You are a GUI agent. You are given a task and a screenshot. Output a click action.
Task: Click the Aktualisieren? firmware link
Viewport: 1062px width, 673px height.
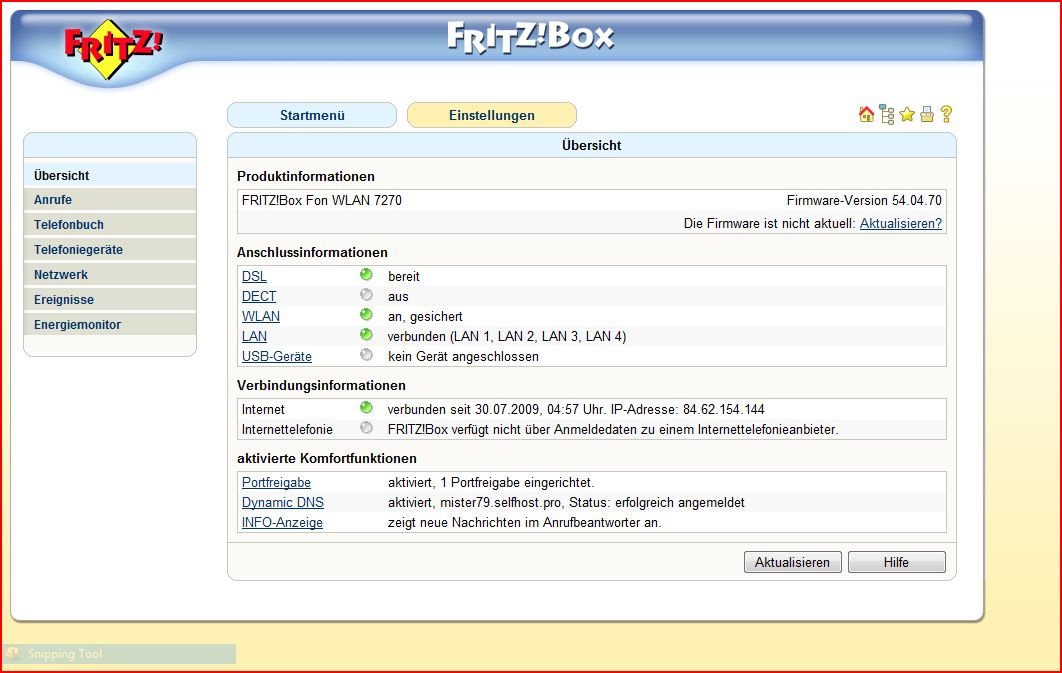click(901, 223)
